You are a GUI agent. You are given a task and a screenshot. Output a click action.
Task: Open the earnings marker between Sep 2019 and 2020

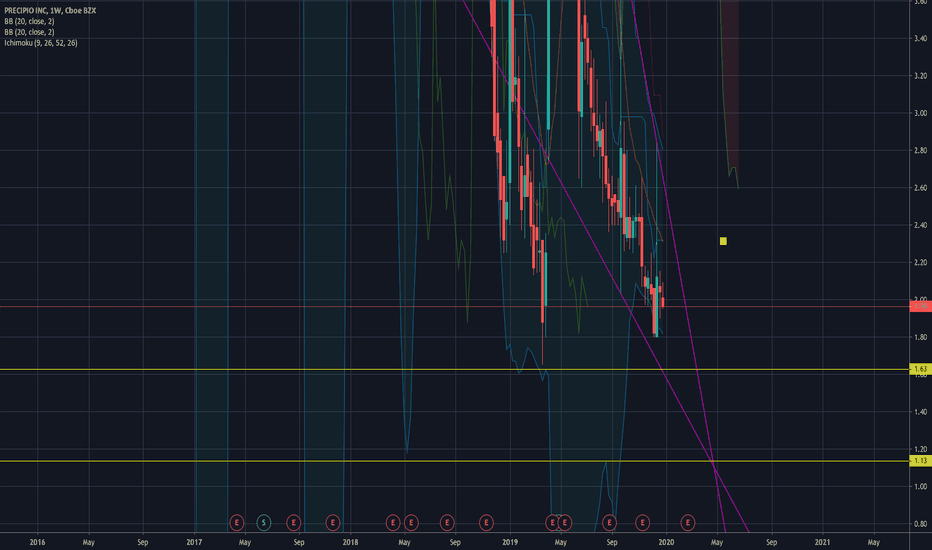[x=642, y=523]
